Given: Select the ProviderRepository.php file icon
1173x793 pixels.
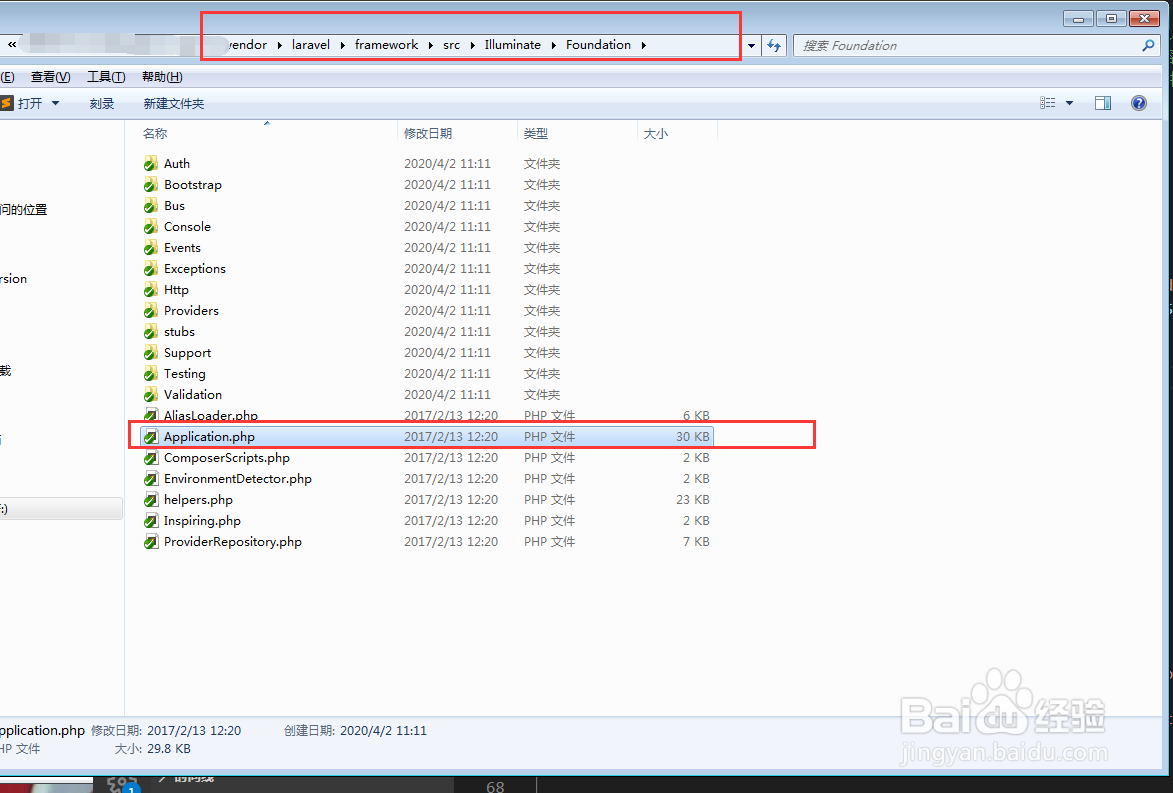Looking at the screenshot, I should [150, 541].
